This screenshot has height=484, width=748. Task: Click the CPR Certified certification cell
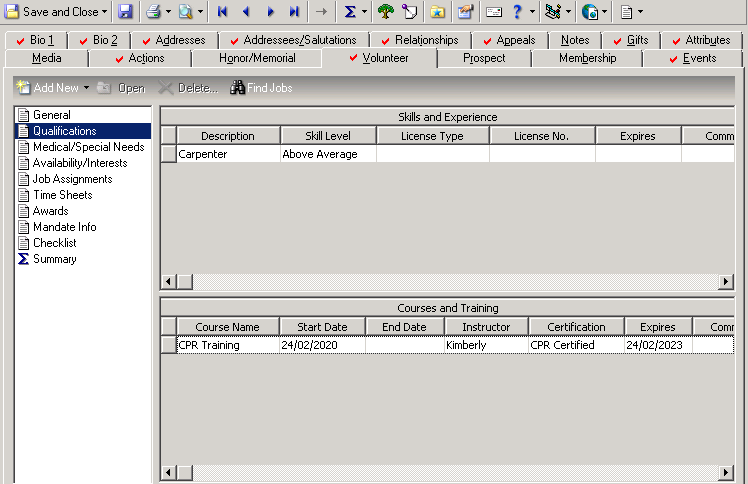click(x=576, y=345)
